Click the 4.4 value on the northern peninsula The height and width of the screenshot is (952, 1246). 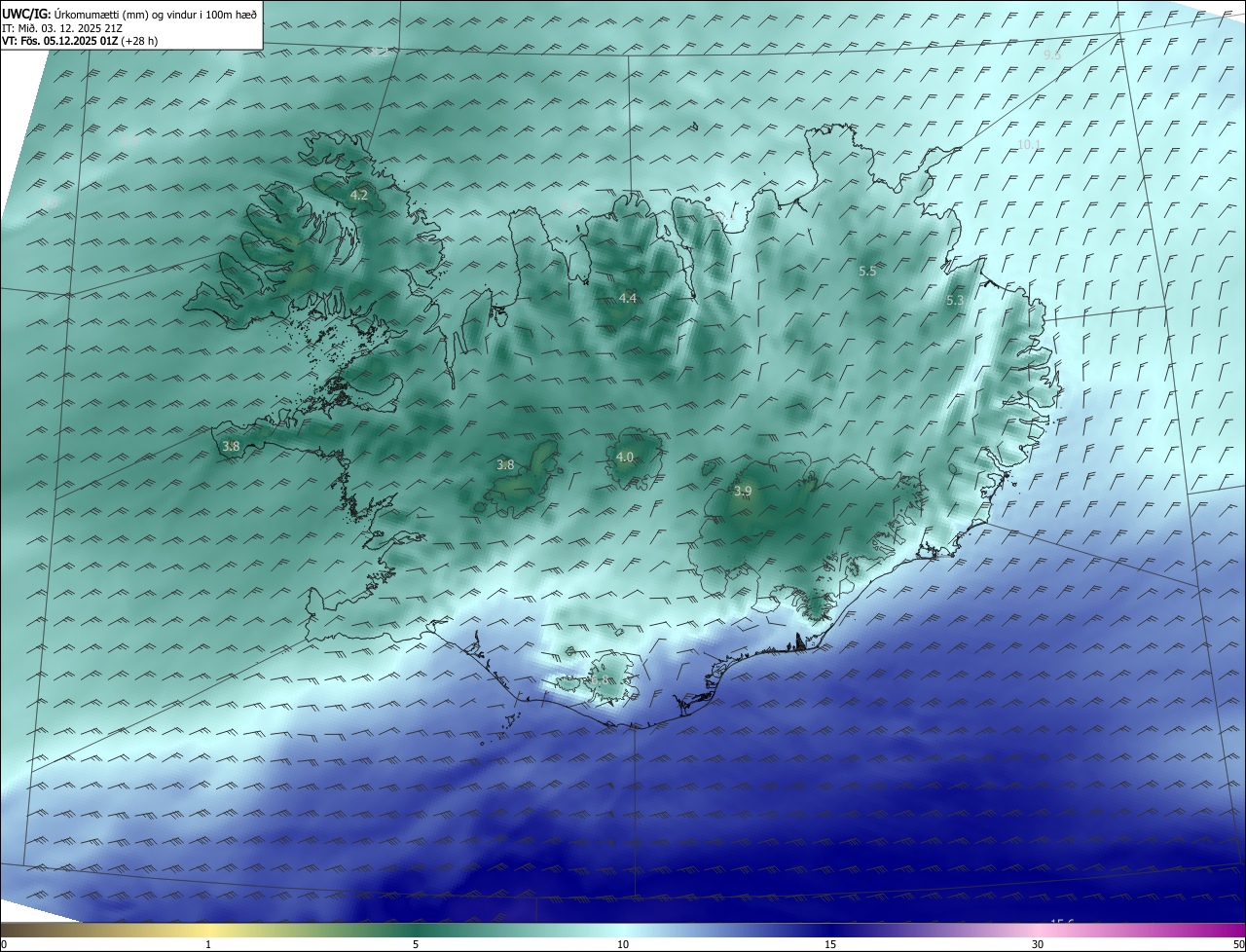click(x=628, y=298)
